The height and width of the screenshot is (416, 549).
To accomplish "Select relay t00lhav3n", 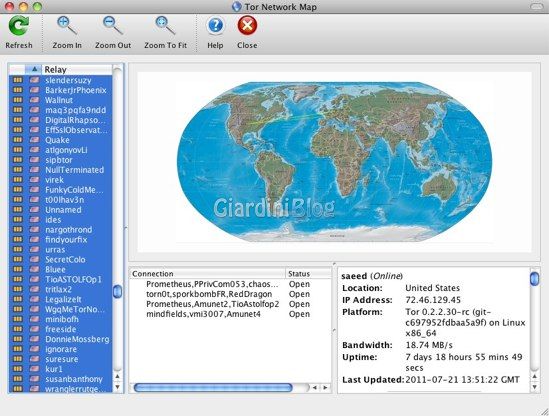I will (64, 200).
